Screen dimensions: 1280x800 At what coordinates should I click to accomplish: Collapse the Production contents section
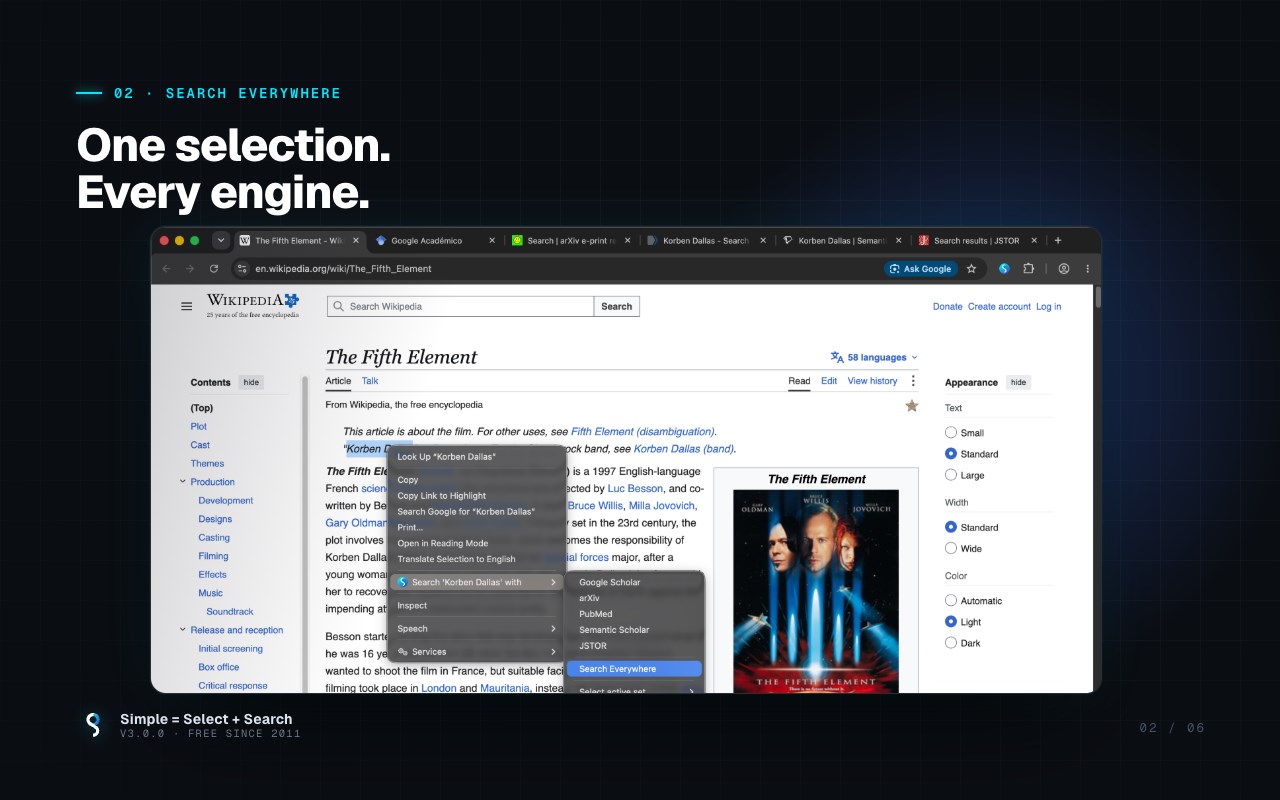pyautogui.click(x=183, y=482)
